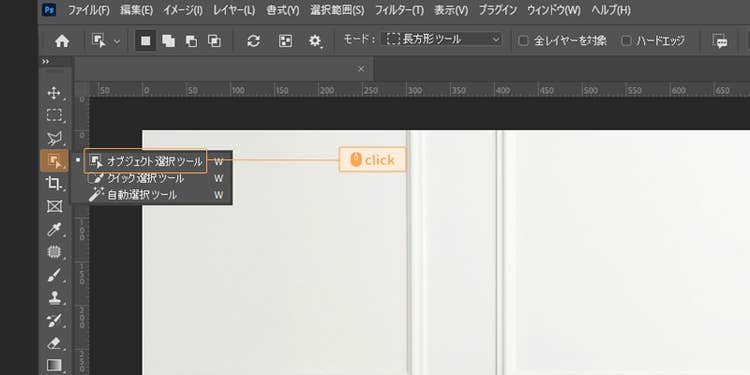Select the History Brush tool

click(x=54, y=320)
